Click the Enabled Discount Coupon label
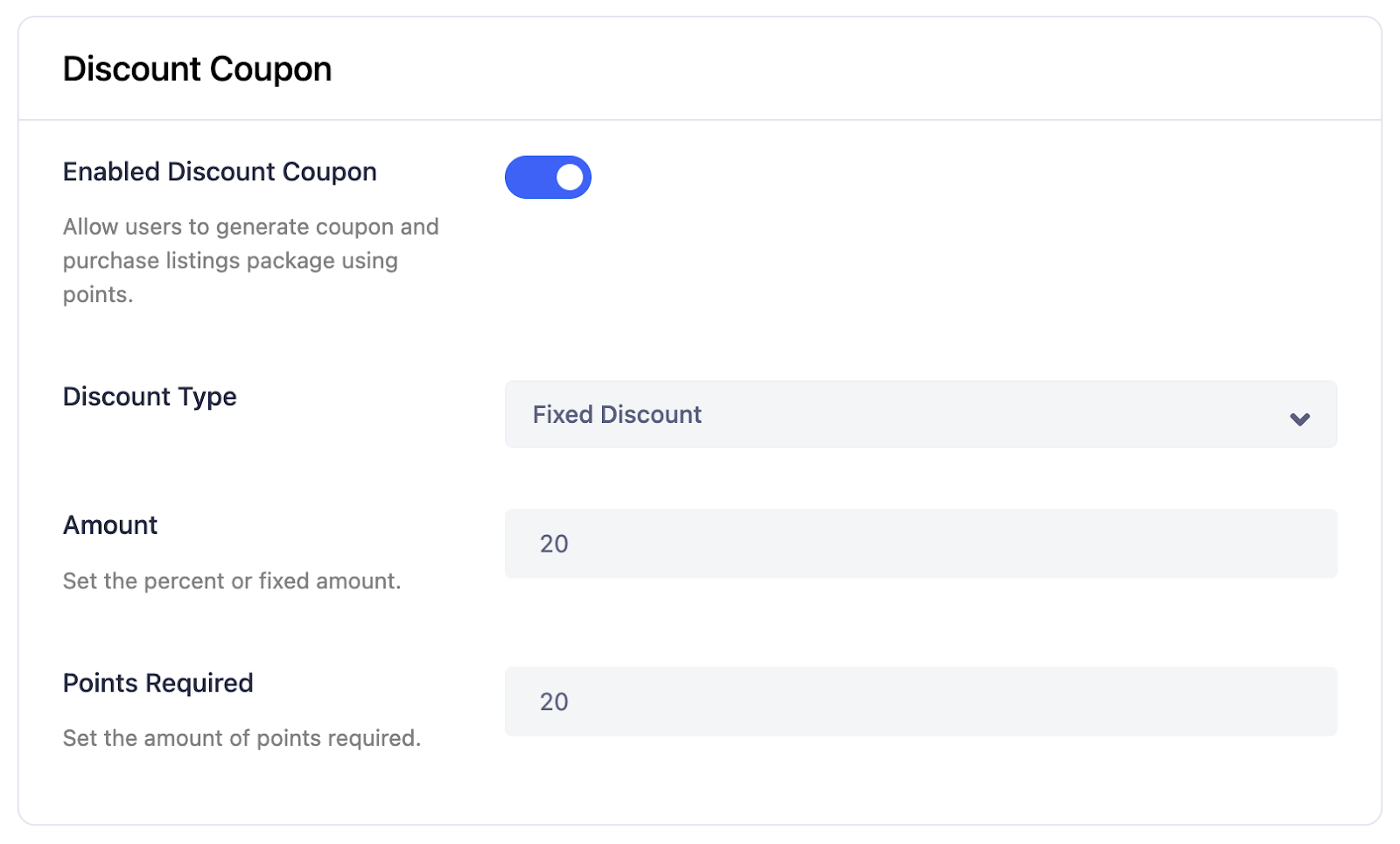This screenshot has width=1400, height=844. coord(219,172)
